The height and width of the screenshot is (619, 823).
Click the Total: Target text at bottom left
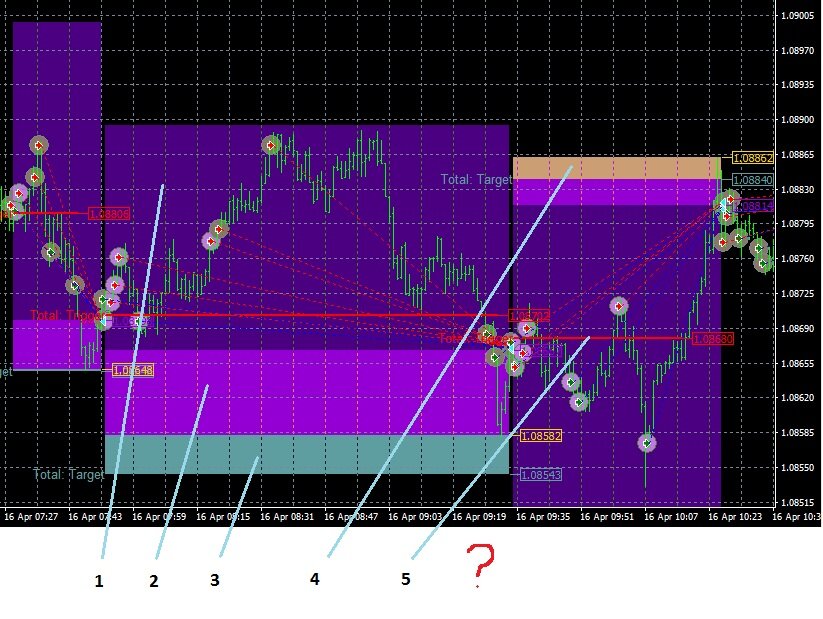[x=69, y=475]
